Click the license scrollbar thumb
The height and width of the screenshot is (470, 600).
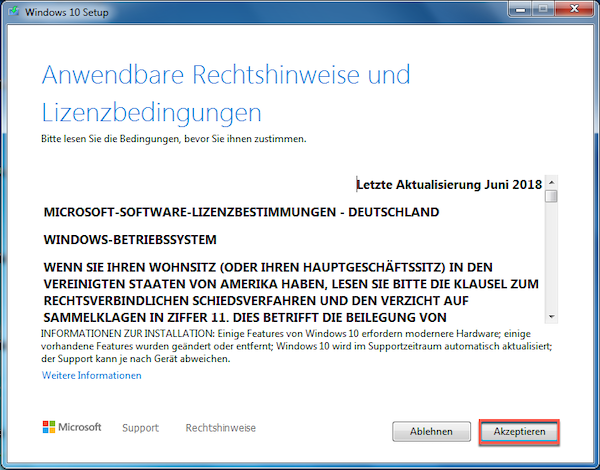(551, 196)
